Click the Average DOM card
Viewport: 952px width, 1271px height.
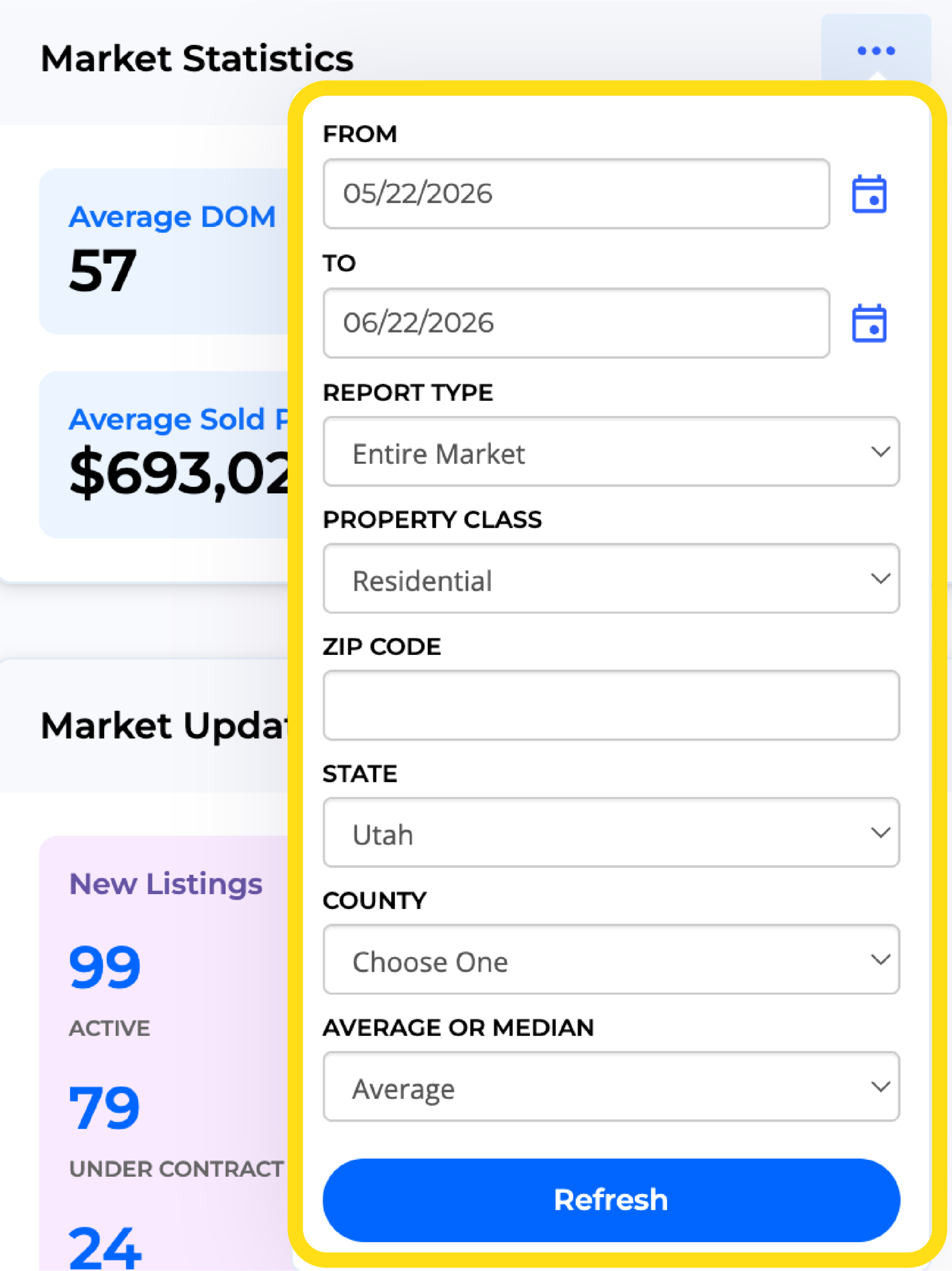coord(164,251)
